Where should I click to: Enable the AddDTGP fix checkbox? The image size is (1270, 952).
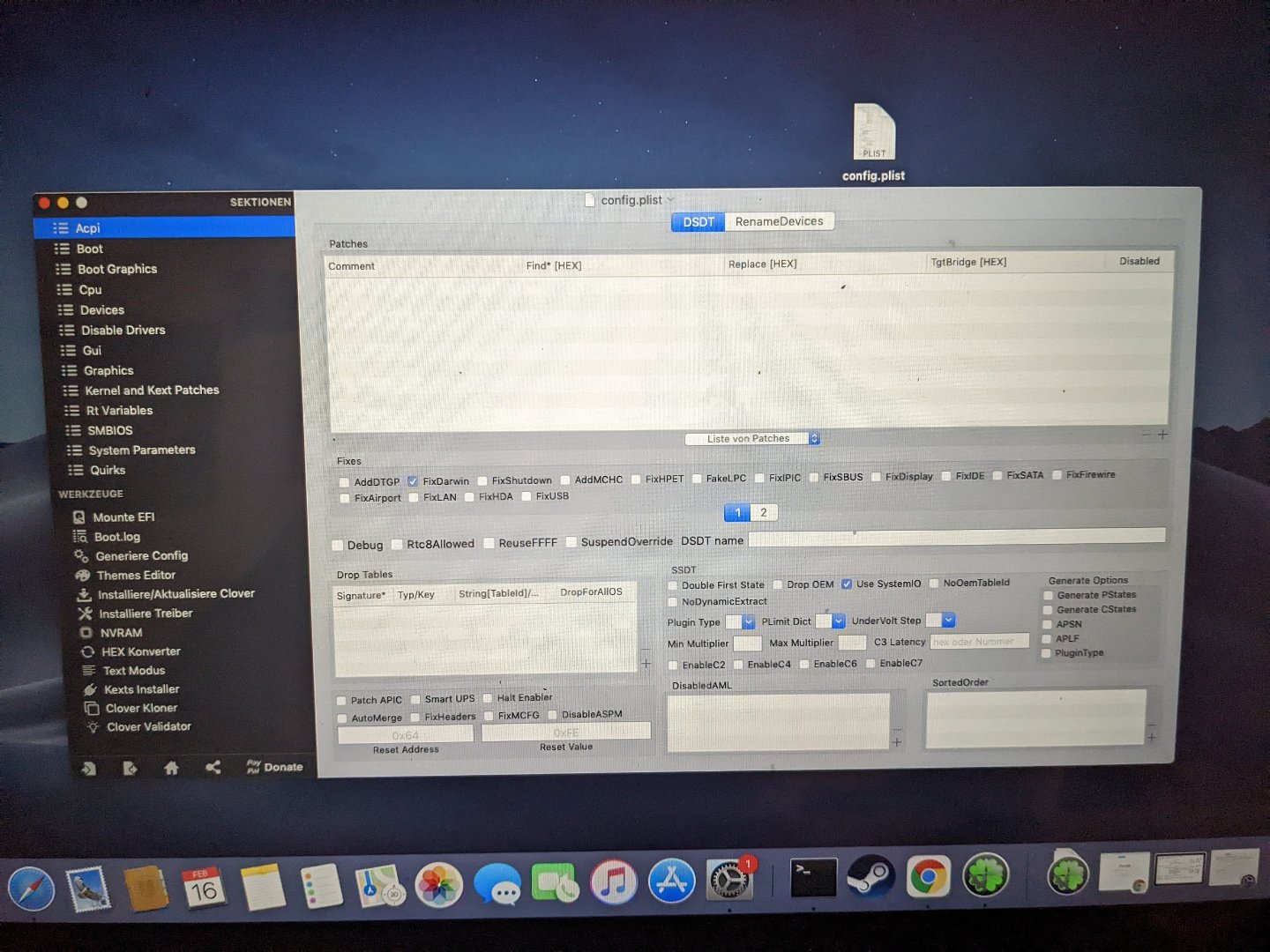click(x=344, y=482)
